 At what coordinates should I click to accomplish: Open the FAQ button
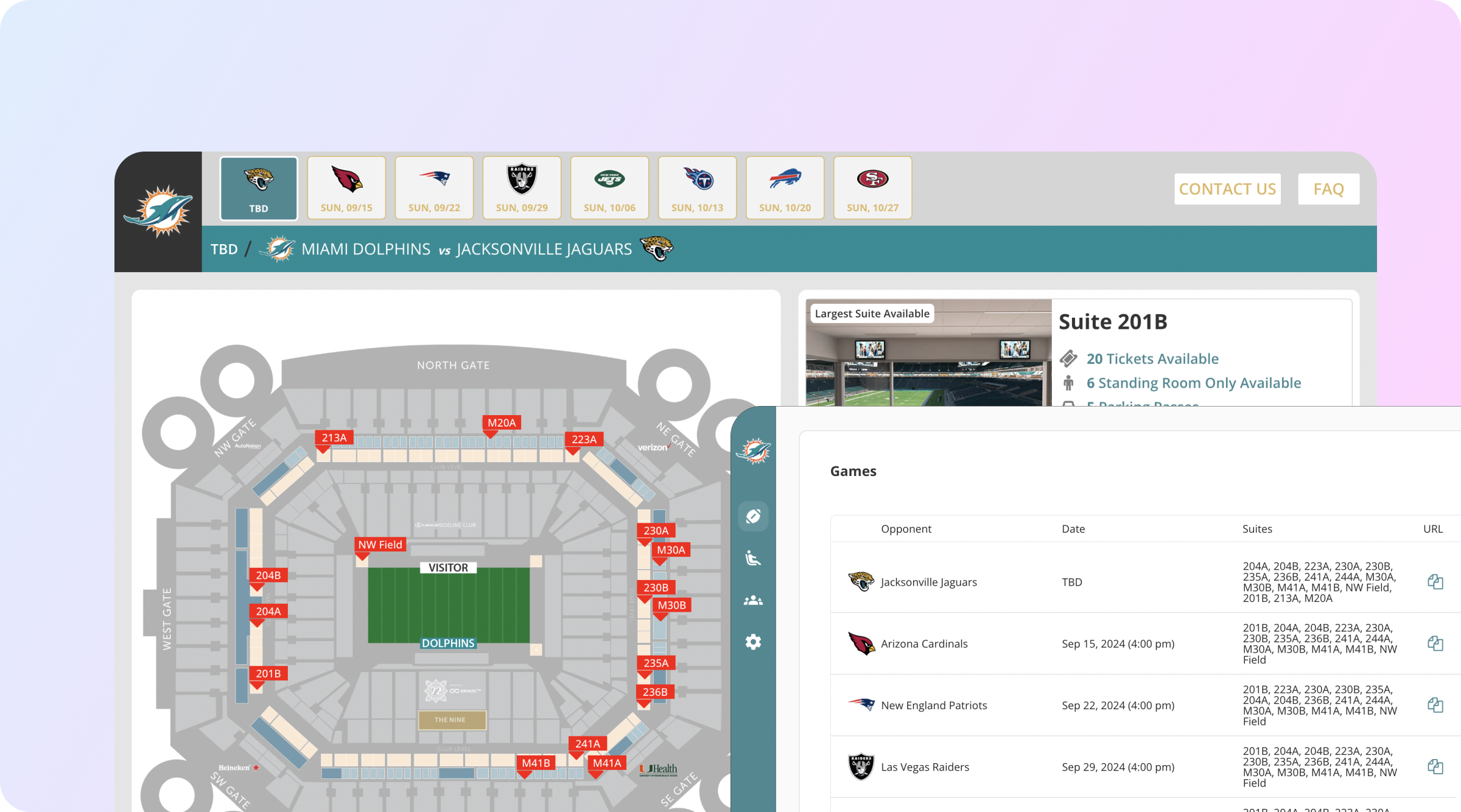[x=1328, y=189]
